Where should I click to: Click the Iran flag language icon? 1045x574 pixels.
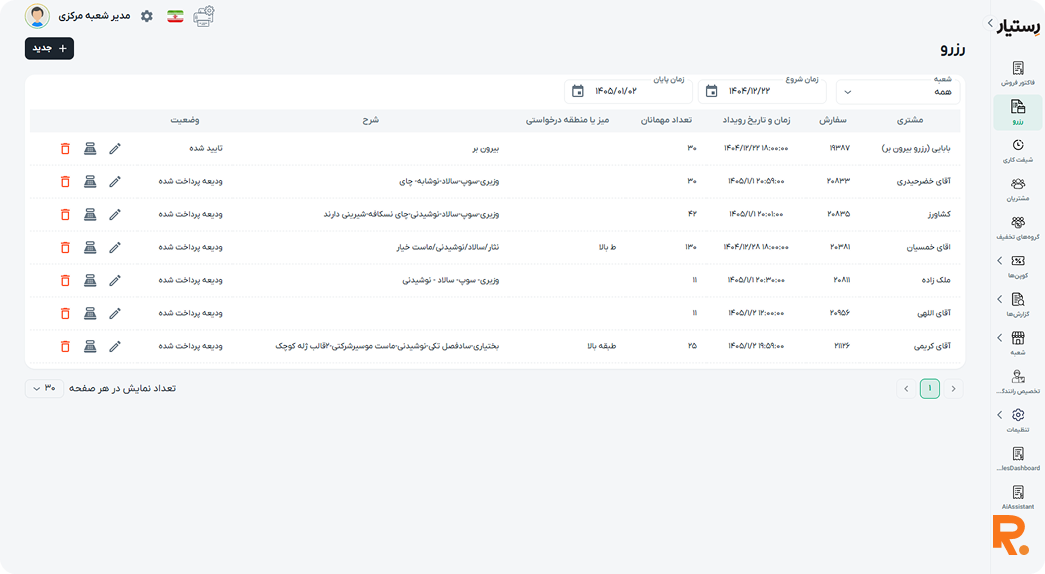[x=175, y=17]
